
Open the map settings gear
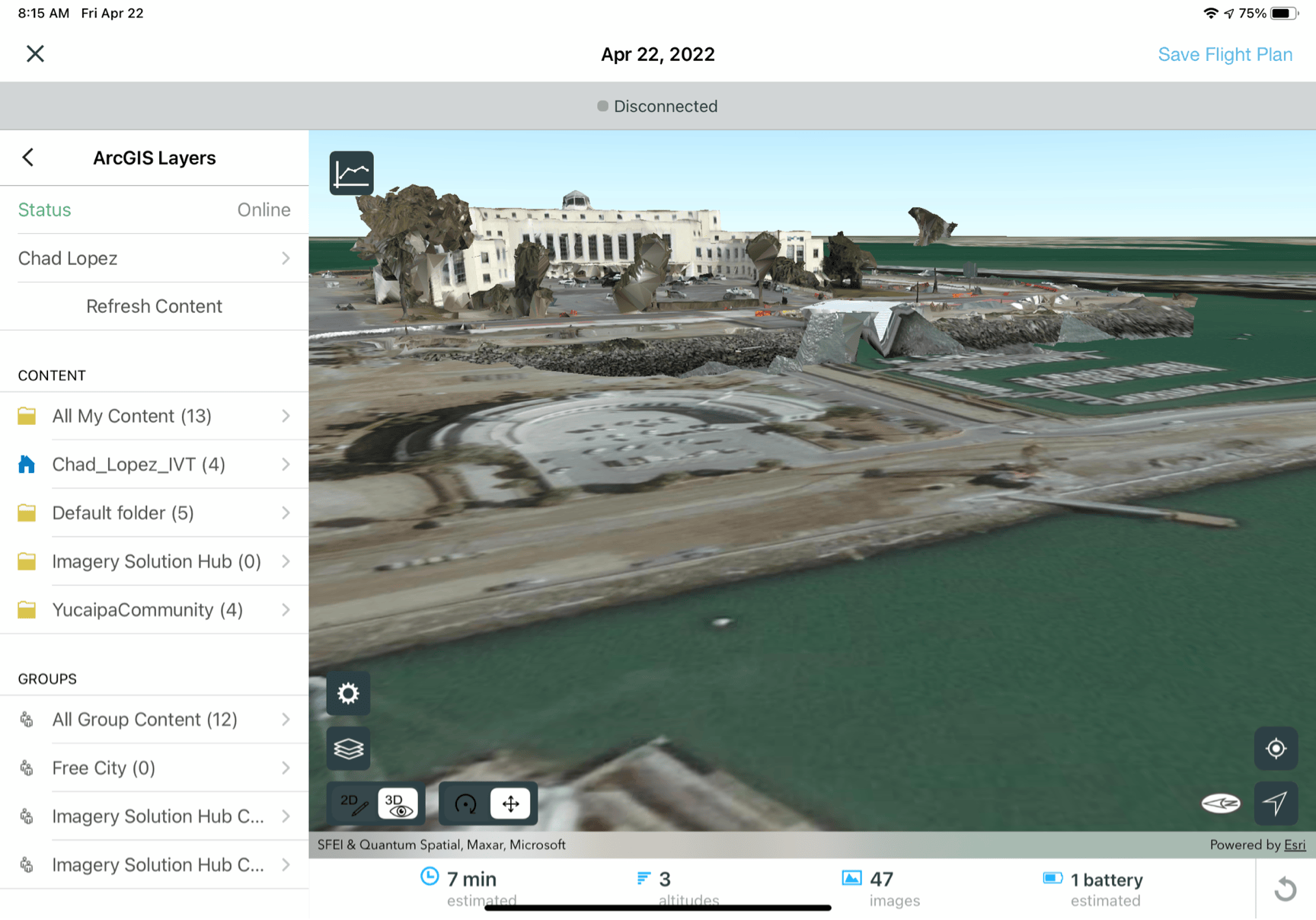tap(348, 694)
